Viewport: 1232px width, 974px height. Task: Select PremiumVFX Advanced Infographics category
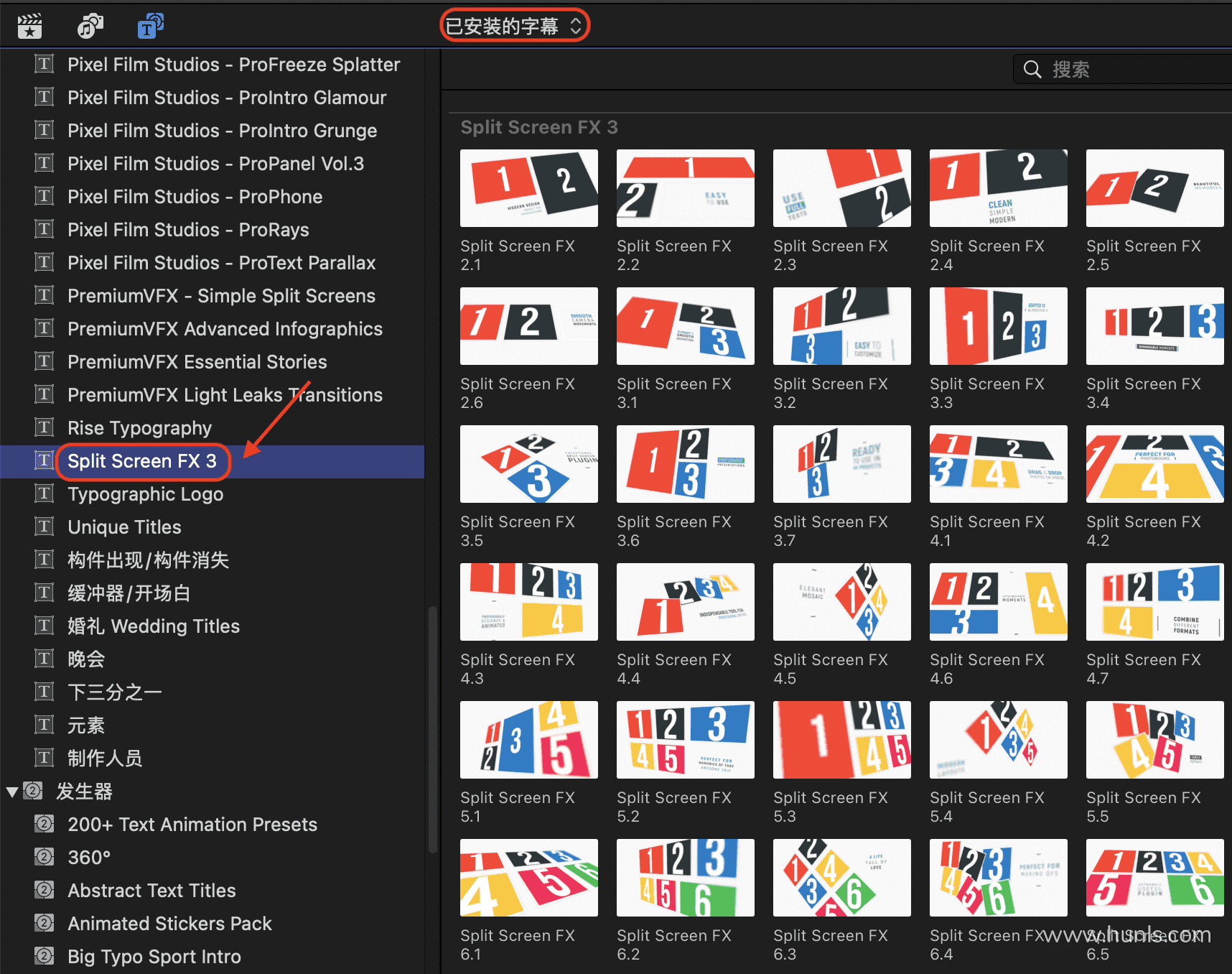[225, 329]
